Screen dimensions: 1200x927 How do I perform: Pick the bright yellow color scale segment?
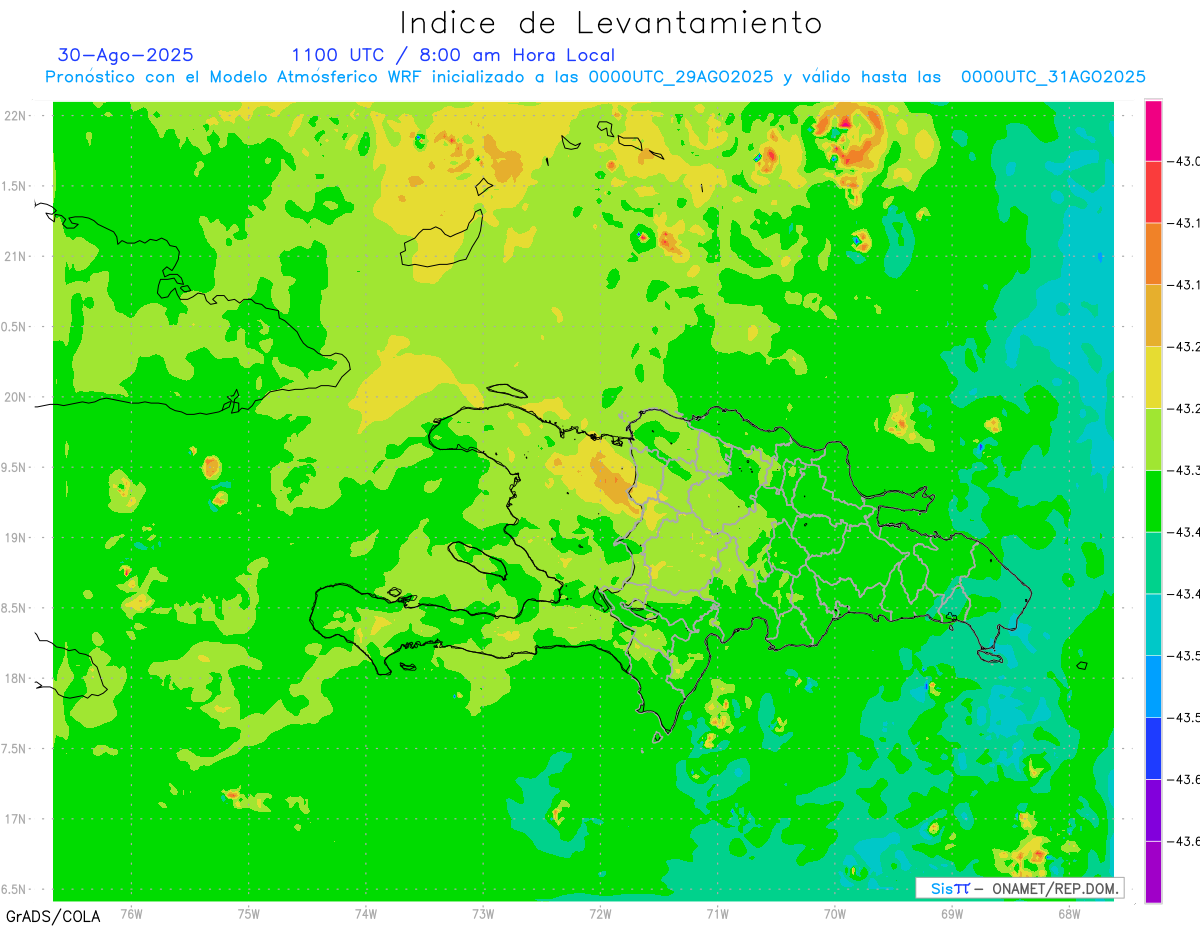pos(1153,377)
